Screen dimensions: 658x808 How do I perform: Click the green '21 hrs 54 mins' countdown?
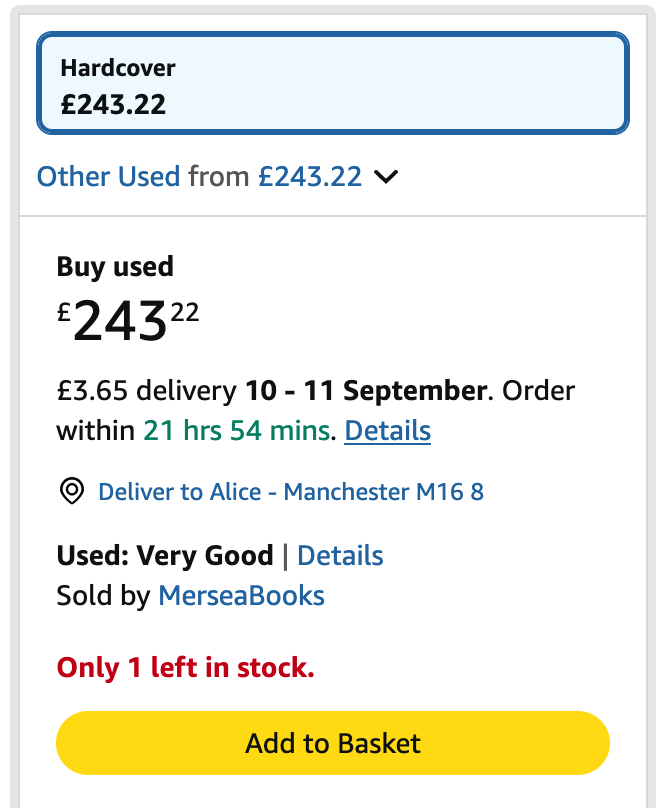tap(236, 431)
